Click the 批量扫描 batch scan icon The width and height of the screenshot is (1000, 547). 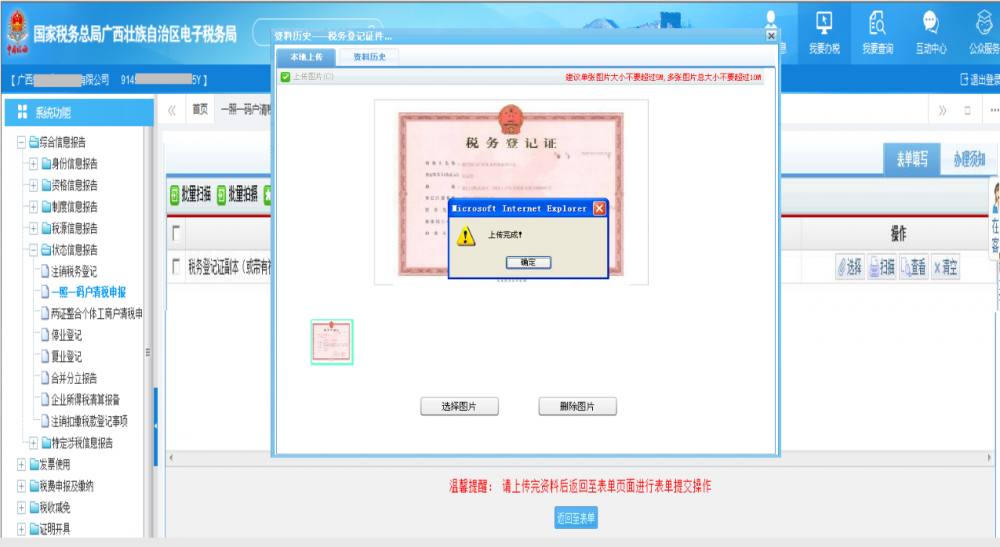[174, 194]
